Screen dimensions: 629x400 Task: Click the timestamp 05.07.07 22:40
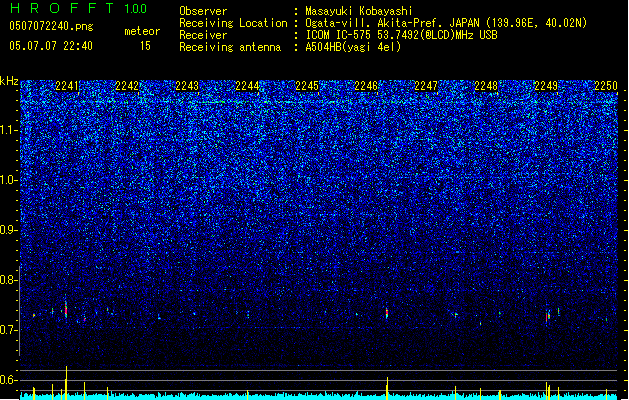coord(51,46)
